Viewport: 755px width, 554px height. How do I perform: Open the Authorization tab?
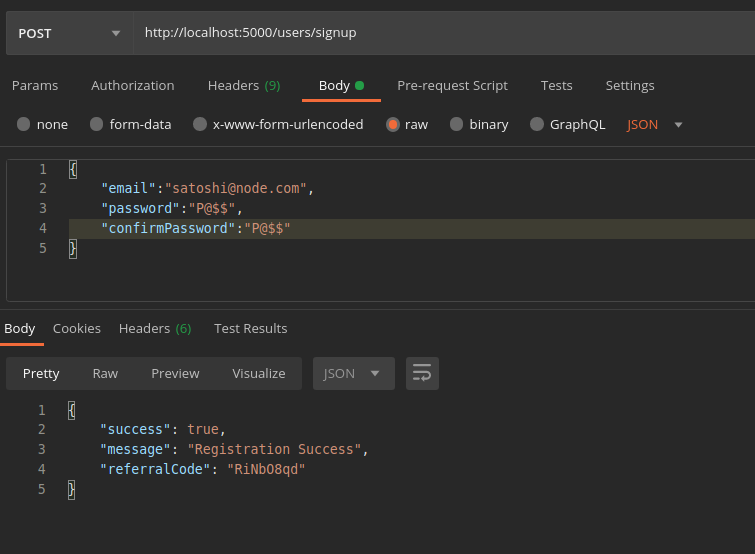click(x=133, y=85)
